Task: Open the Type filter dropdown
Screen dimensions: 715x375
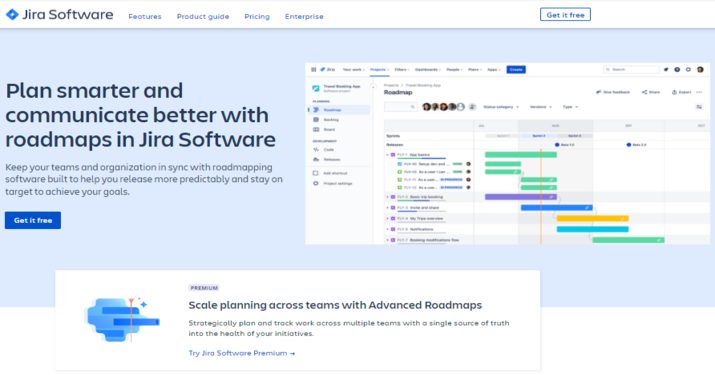Action: point(570,107)
